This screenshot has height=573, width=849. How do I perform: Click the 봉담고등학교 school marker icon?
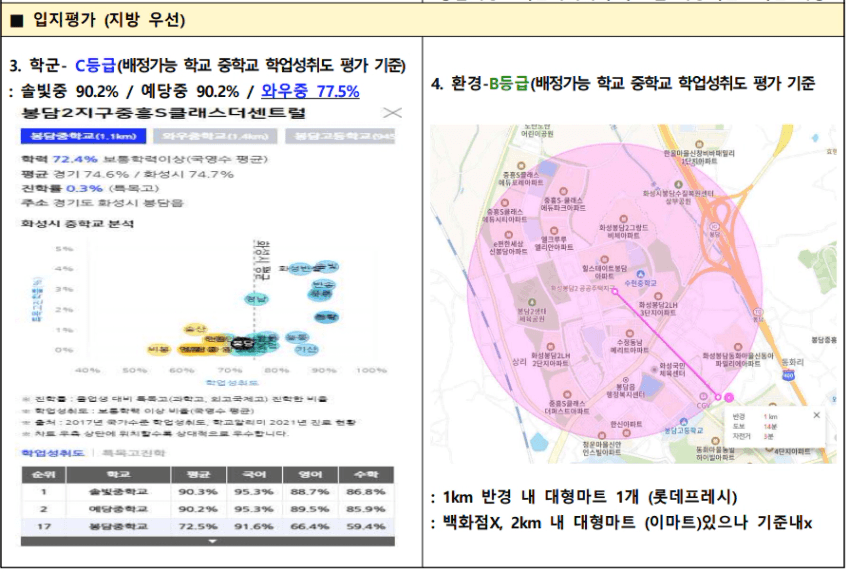pyautogui.click(x=684, y=421)
